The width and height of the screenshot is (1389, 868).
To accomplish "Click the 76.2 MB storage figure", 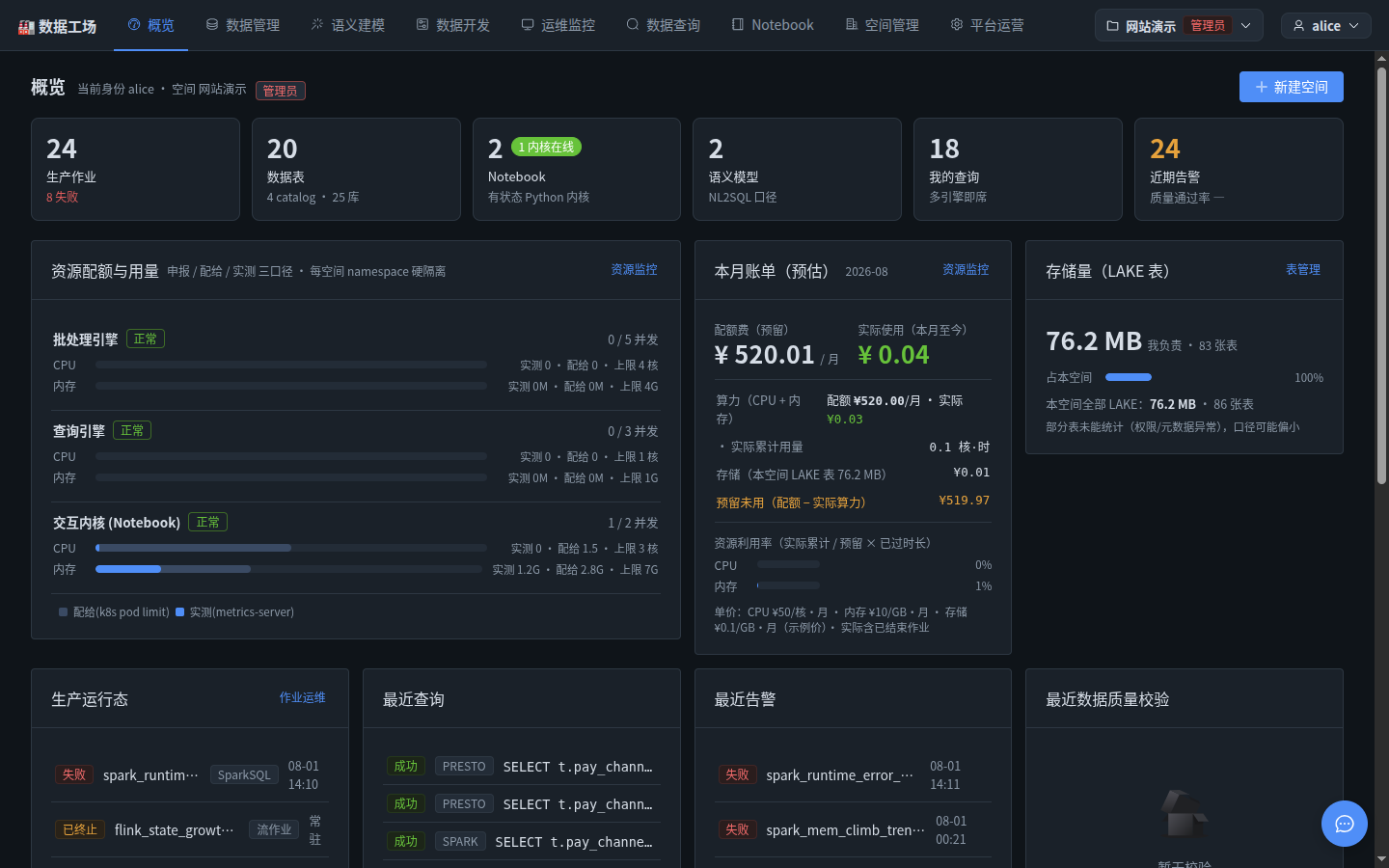I will pos(1094,341).
